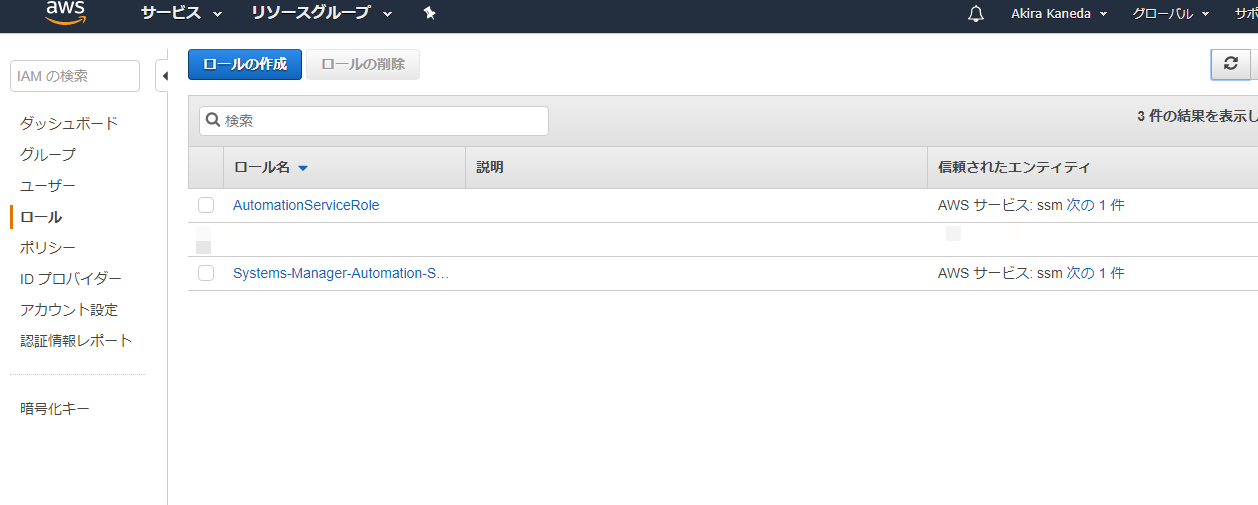
Task: Open the AutomationServiceRole link
Action: (x=306, y=205)
